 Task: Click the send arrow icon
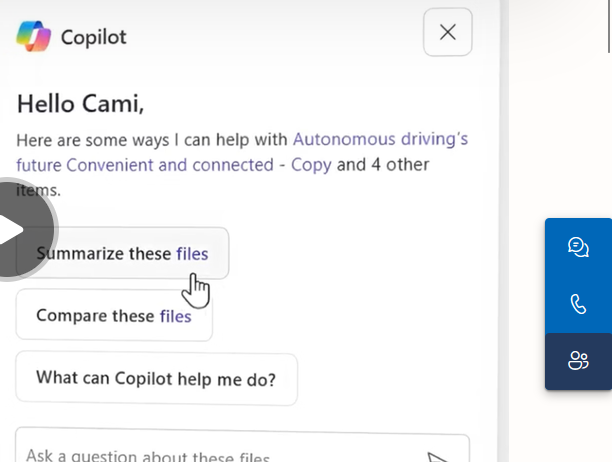(439, 457)
